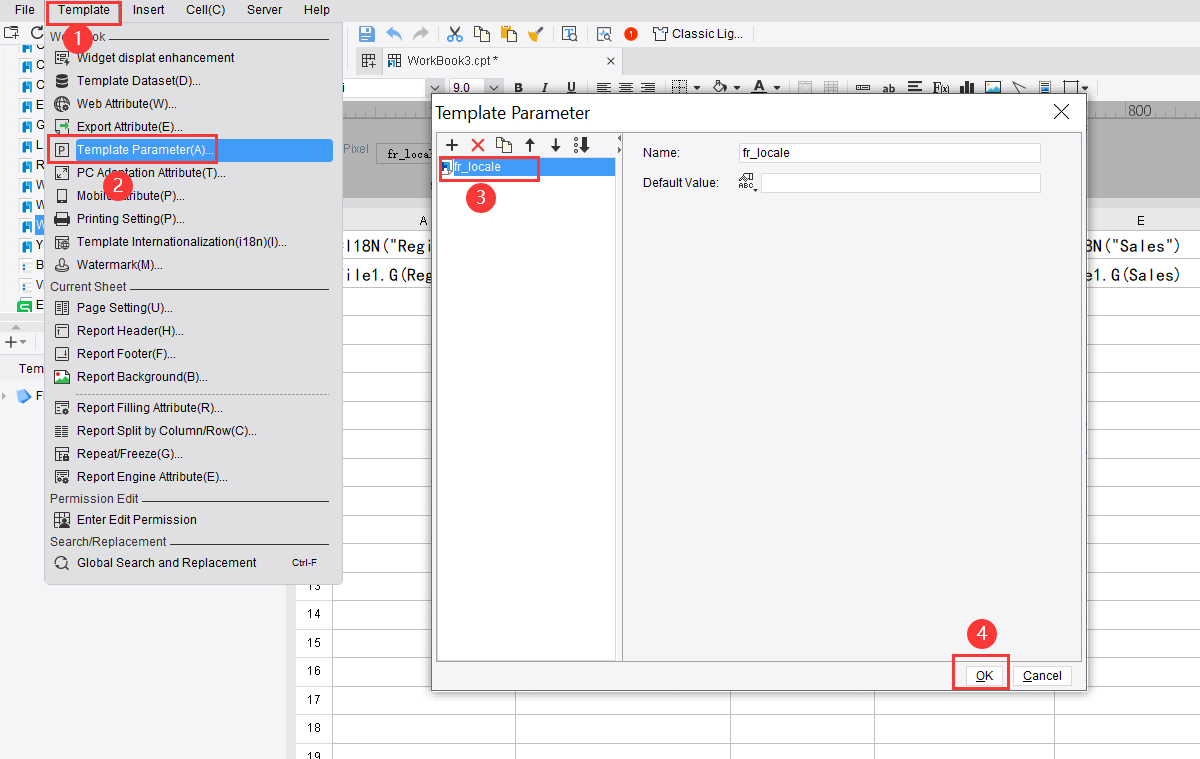Duplicate the fr_locale parameter with copy icon
The height and width of the screenshot is (759, 1200).
tap(504, 145)
